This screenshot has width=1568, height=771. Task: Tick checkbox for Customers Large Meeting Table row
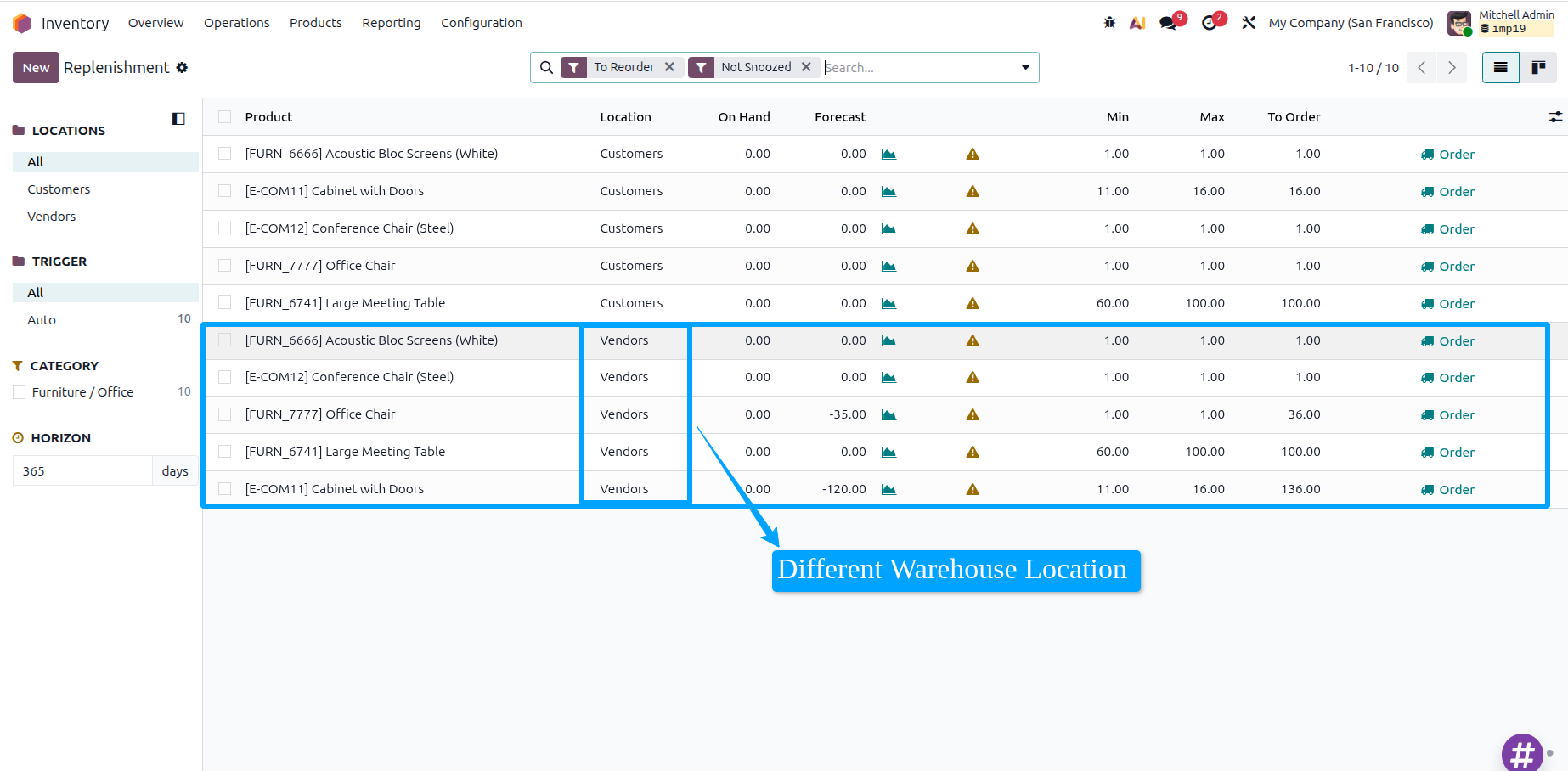[224, 303]
